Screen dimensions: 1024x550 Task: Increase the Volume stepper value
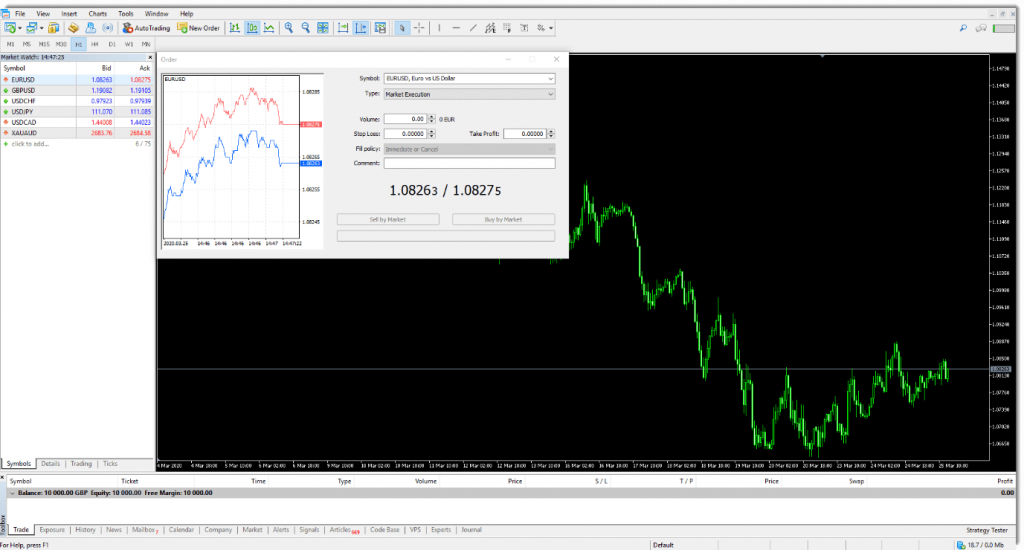pyautogui.click(x=431, y=116)
